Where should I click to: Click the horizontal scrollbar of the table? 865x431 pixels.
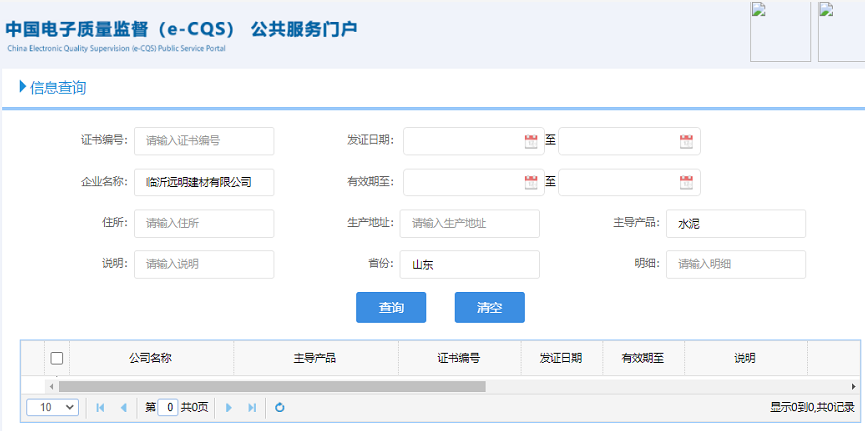point(272,386)
